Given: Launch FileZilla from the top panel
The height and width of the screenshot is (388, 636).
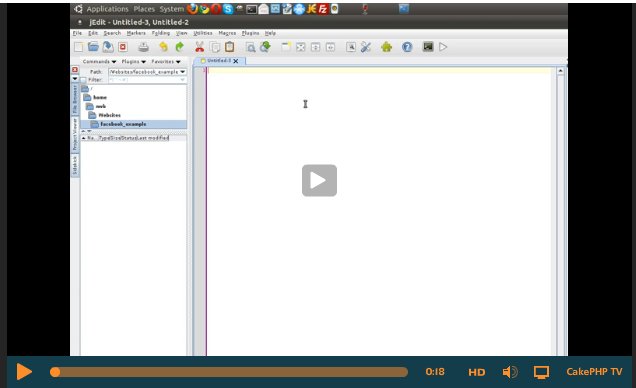Looking at the screenshot, I should tap(323, 9).
